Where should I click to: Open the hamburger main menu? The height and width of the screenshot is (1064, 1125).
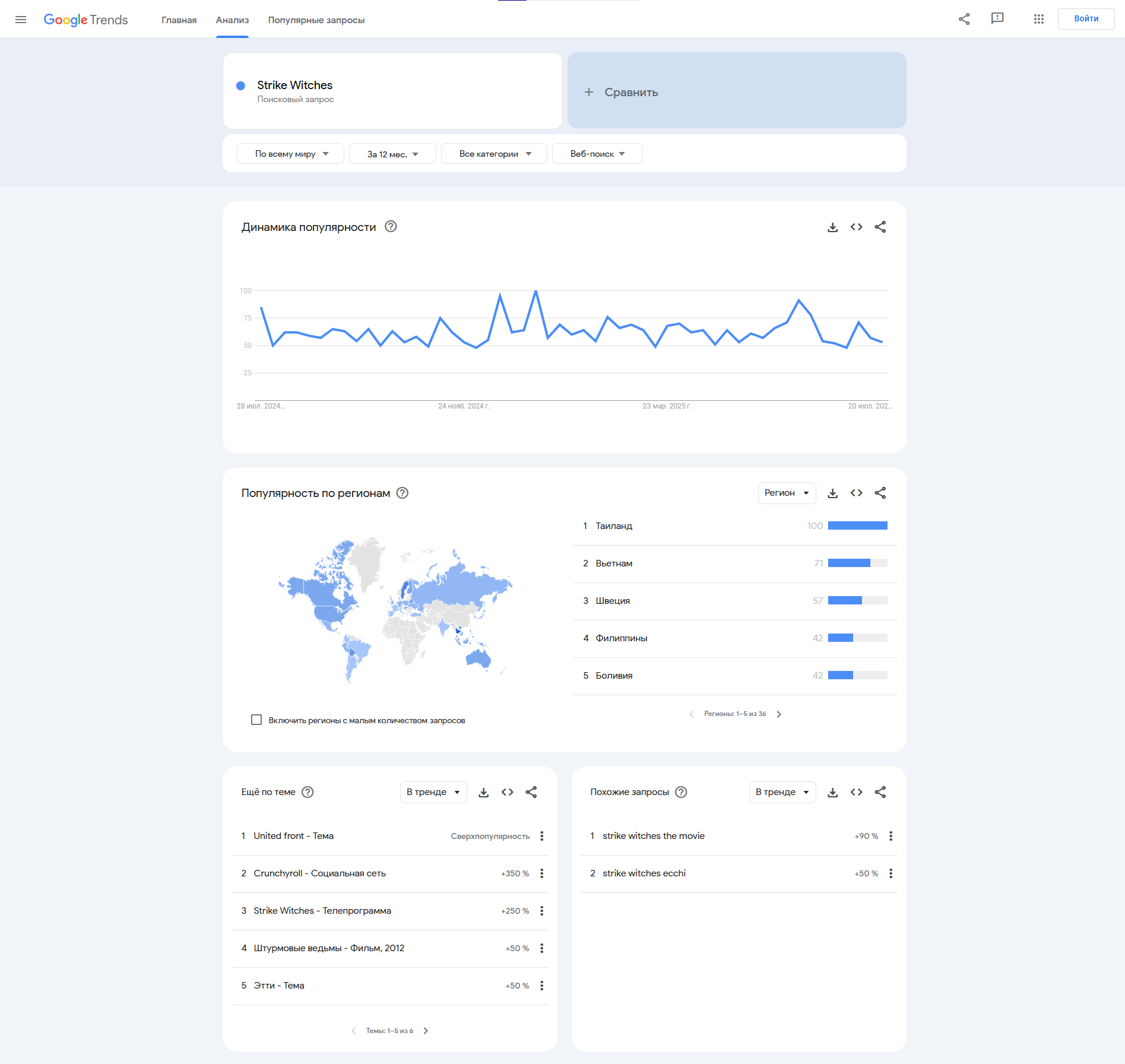click(21, 20)
